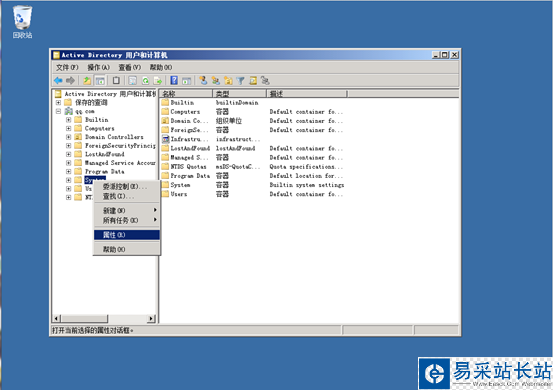
Task: Click the funnel filter options toolbar icon
Action: click(241, 81)
